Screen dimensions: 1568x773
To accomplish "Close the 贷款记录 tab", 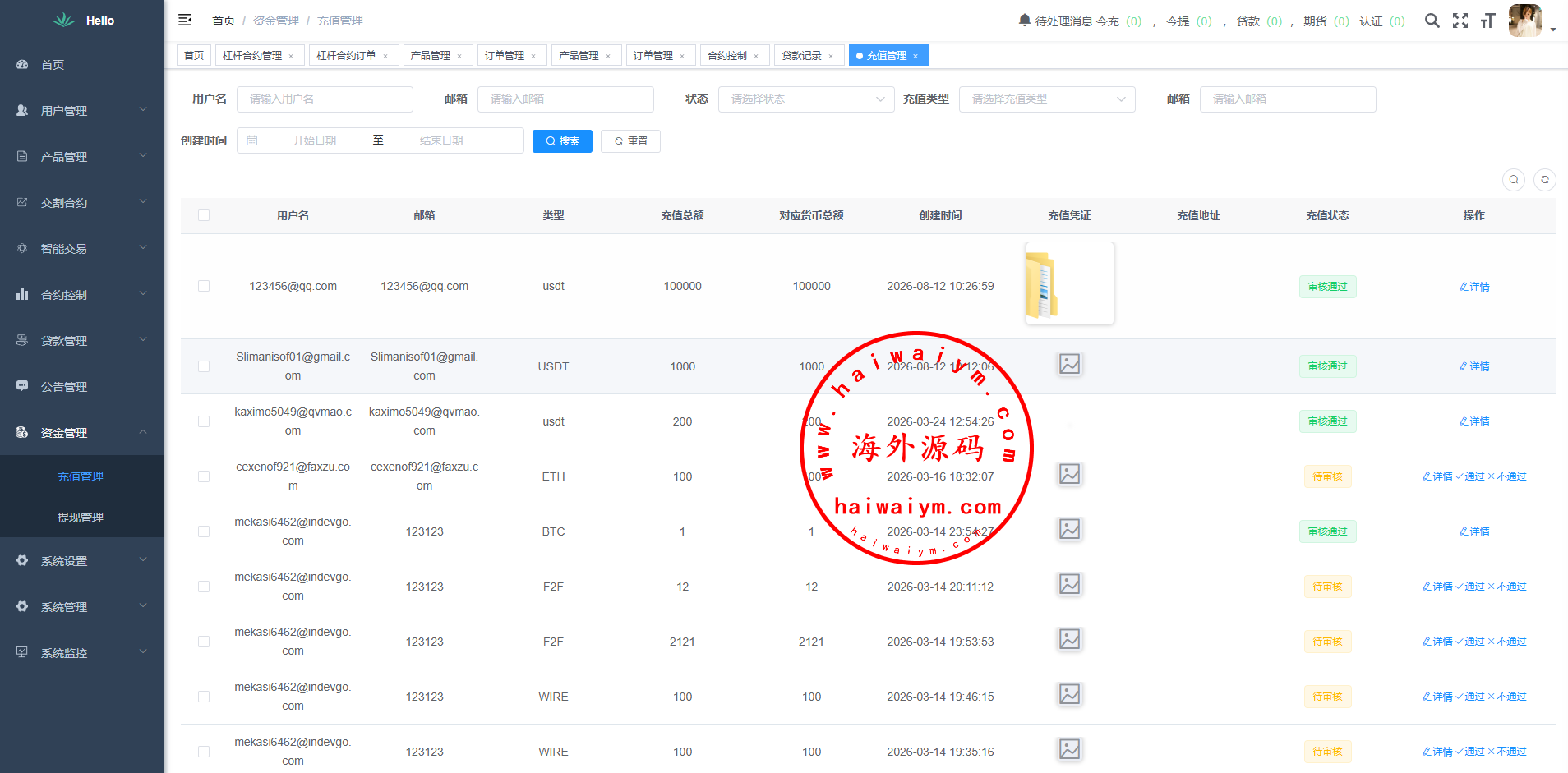I will coord(831,56).
